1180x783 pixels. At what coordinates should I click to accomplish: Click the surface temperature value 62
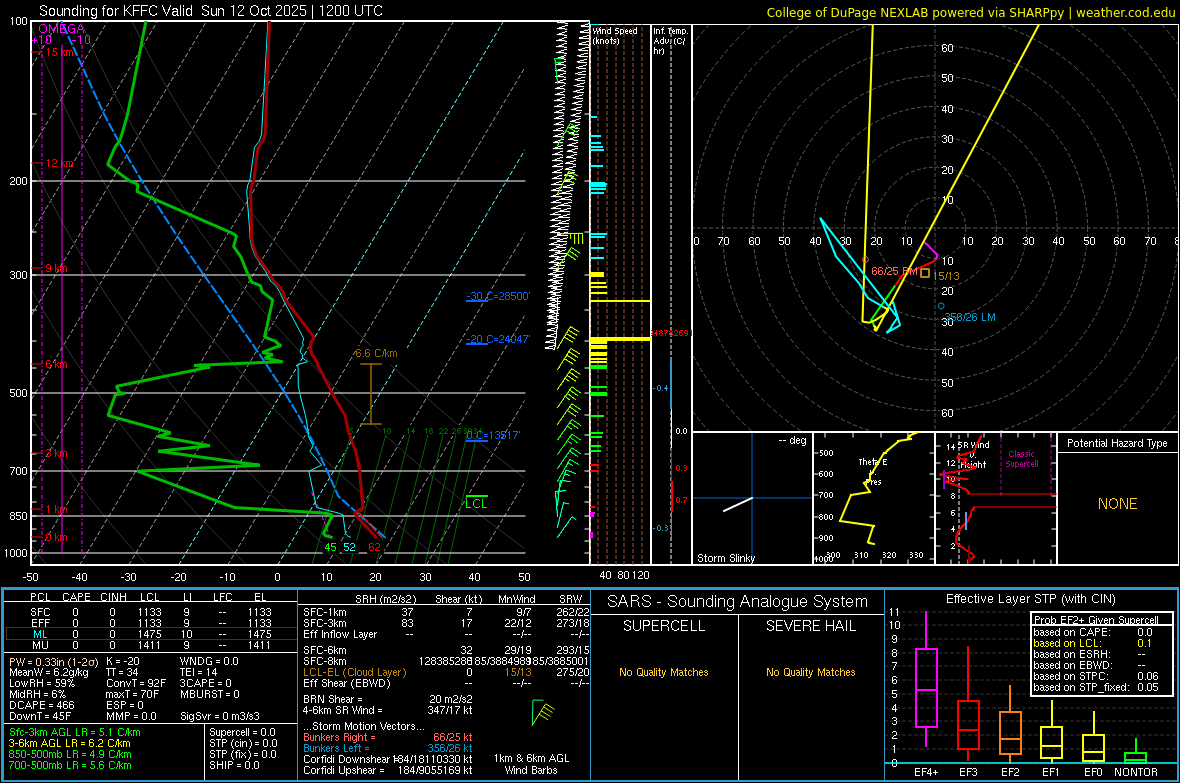tap(374, 547)
